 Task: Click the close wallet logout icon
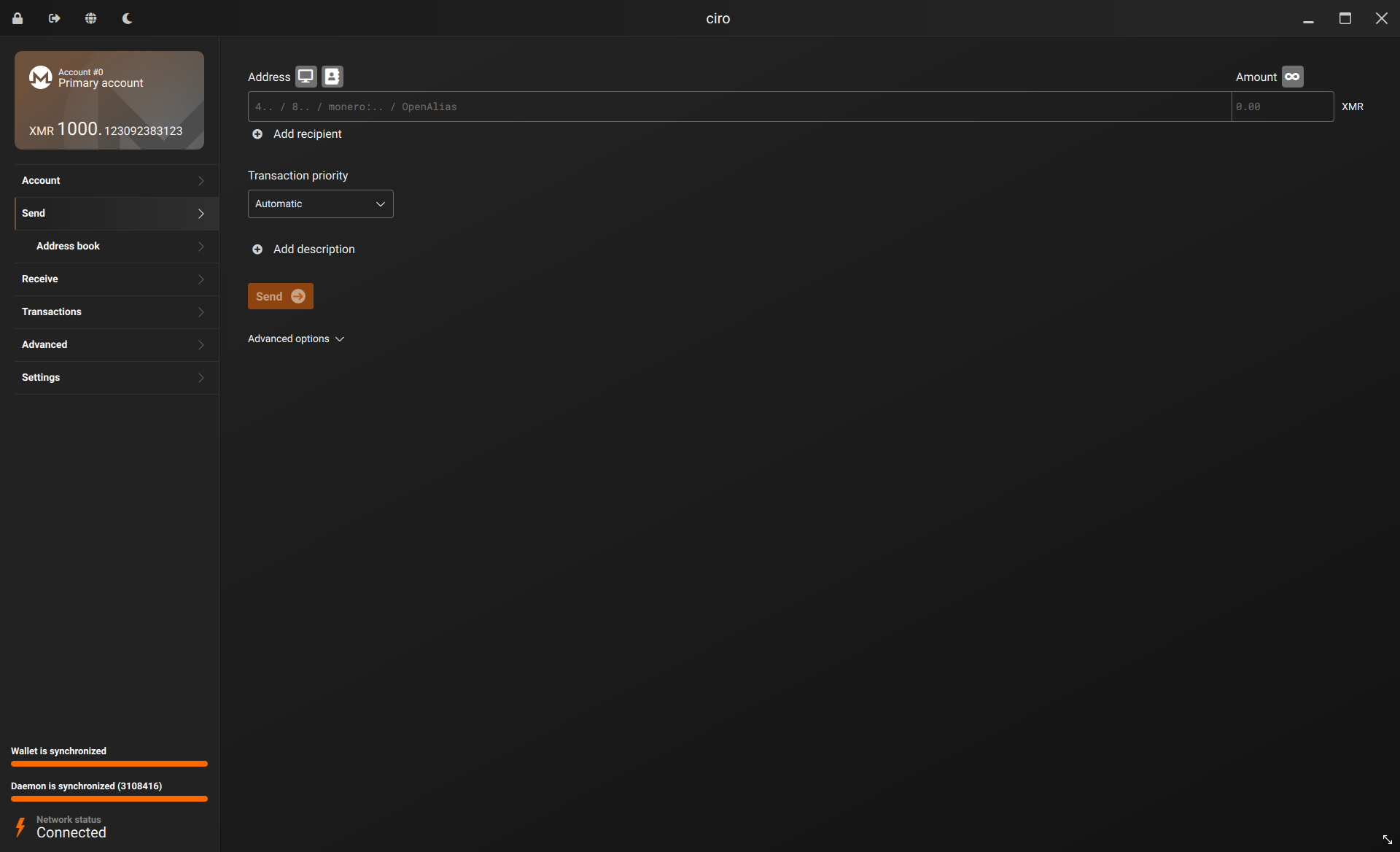click(54, 18)
